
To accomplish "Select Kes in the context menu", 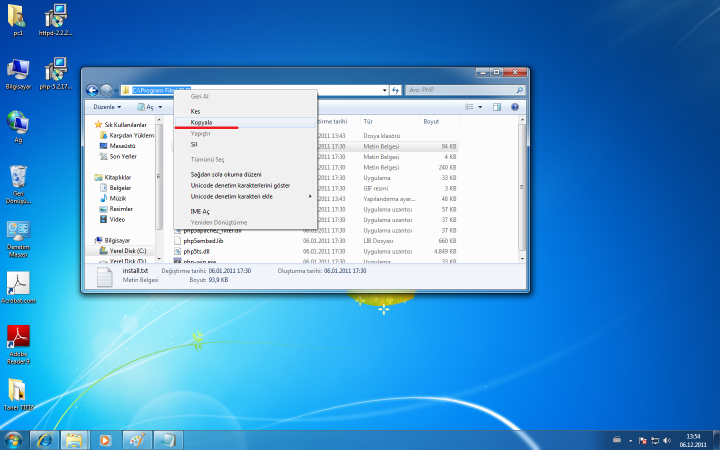I will (196, 111).
